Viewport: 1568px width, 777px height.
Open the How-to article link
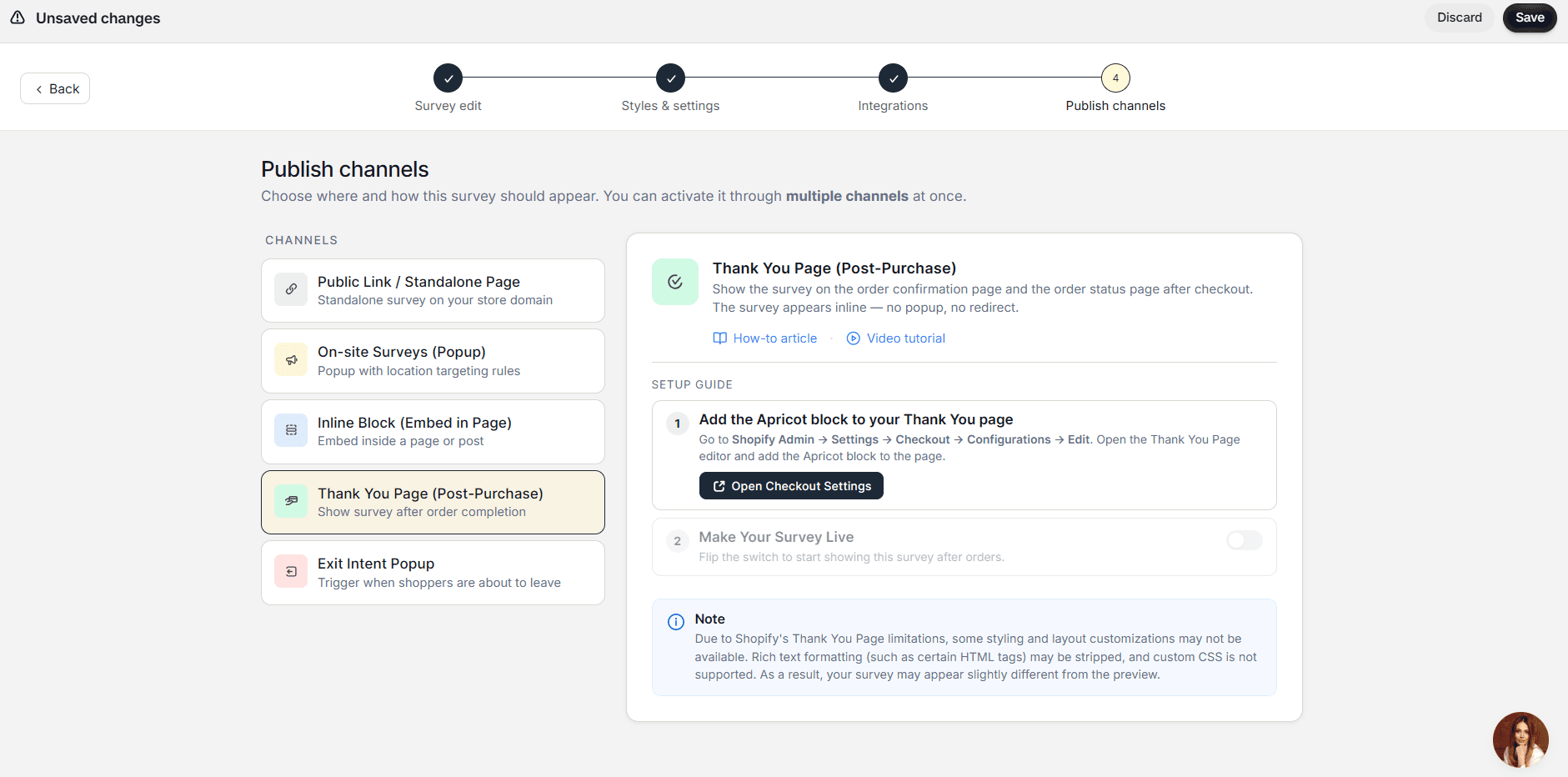(x=775, y=338)
